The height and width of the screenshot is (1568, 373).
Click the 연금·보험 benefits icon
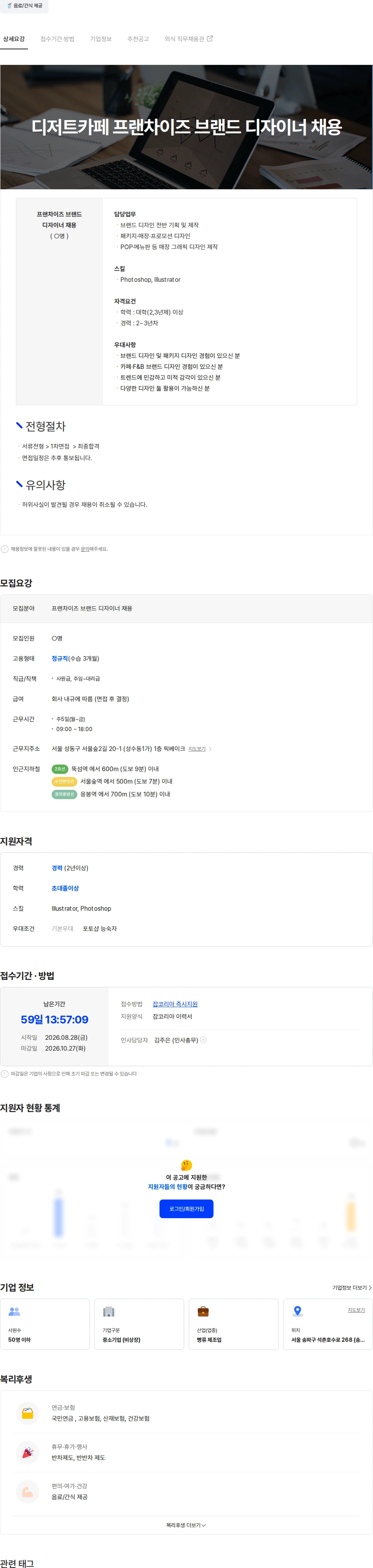pyautogui.click(x=27, y=1413)
